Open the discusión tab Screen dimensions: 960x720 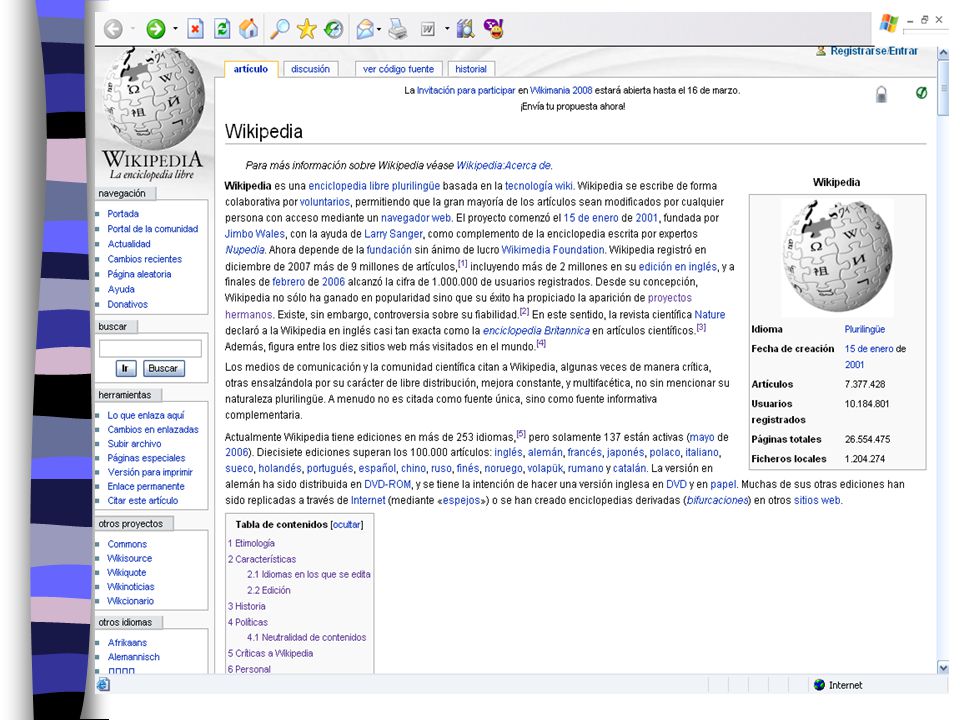coord(310,69)
